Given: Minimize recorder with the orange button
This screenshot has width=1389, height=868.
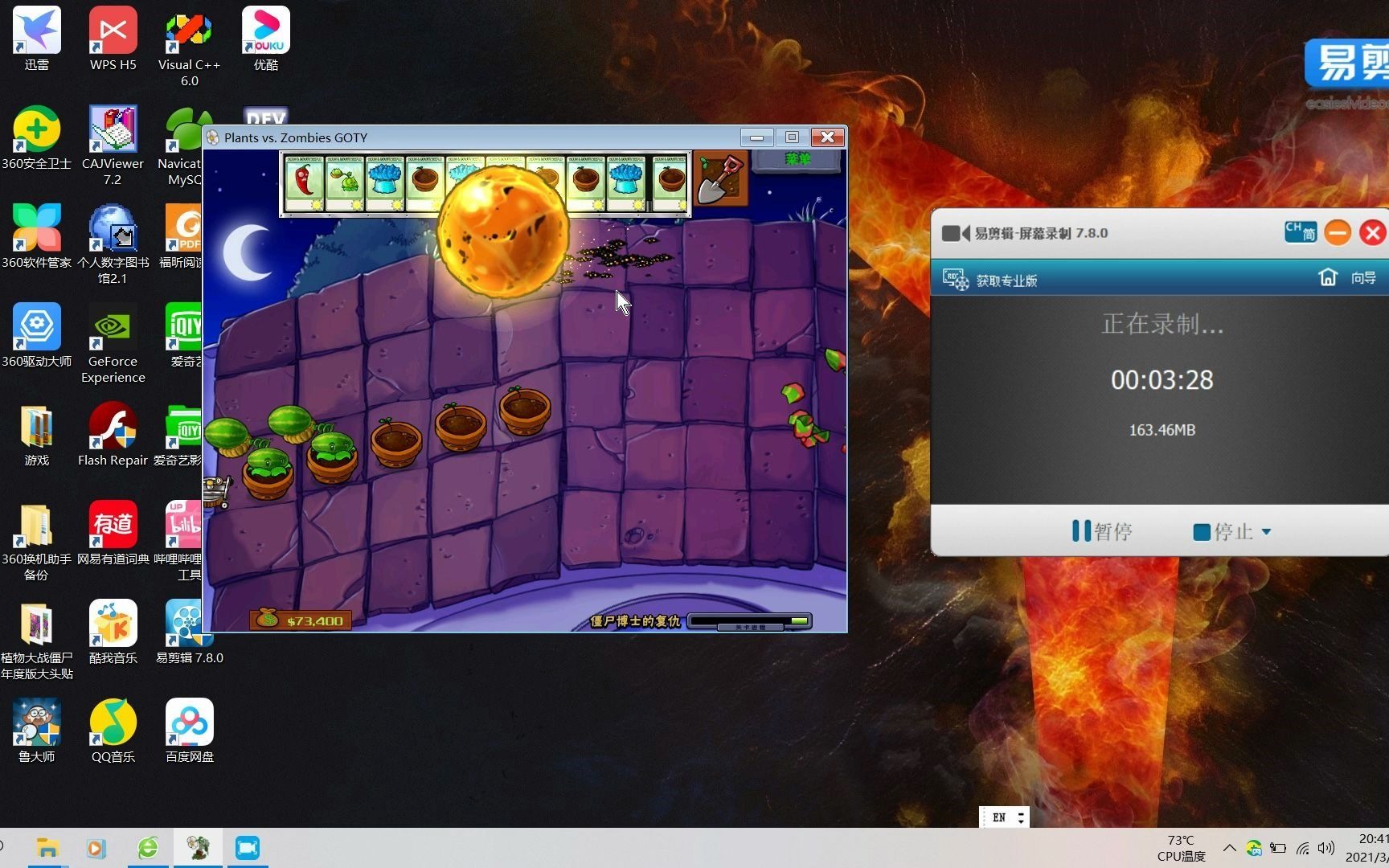Looking at the screenshot, I should click(x=1338, y=232).
